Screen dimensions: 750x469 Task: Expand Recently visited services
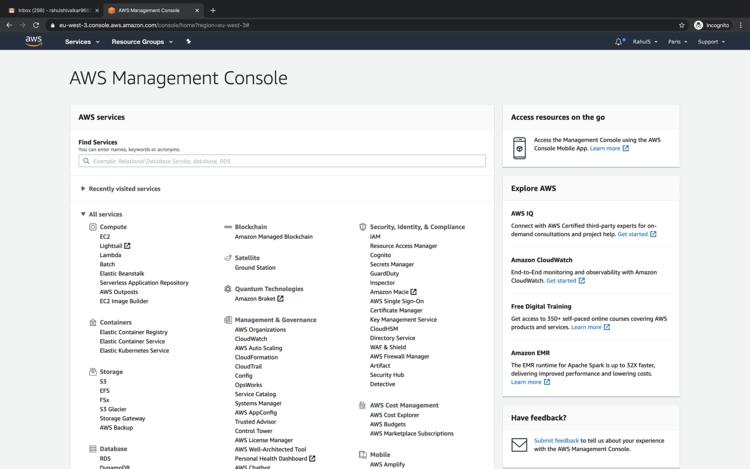coord(121,189)
